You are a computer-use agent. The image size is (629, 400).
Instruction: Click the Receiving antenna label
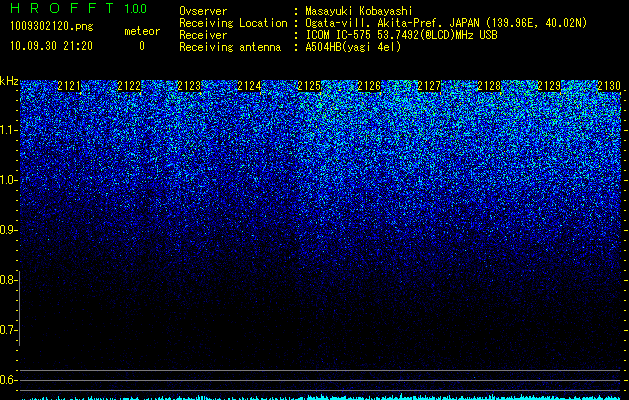click(x=230, y=47)
